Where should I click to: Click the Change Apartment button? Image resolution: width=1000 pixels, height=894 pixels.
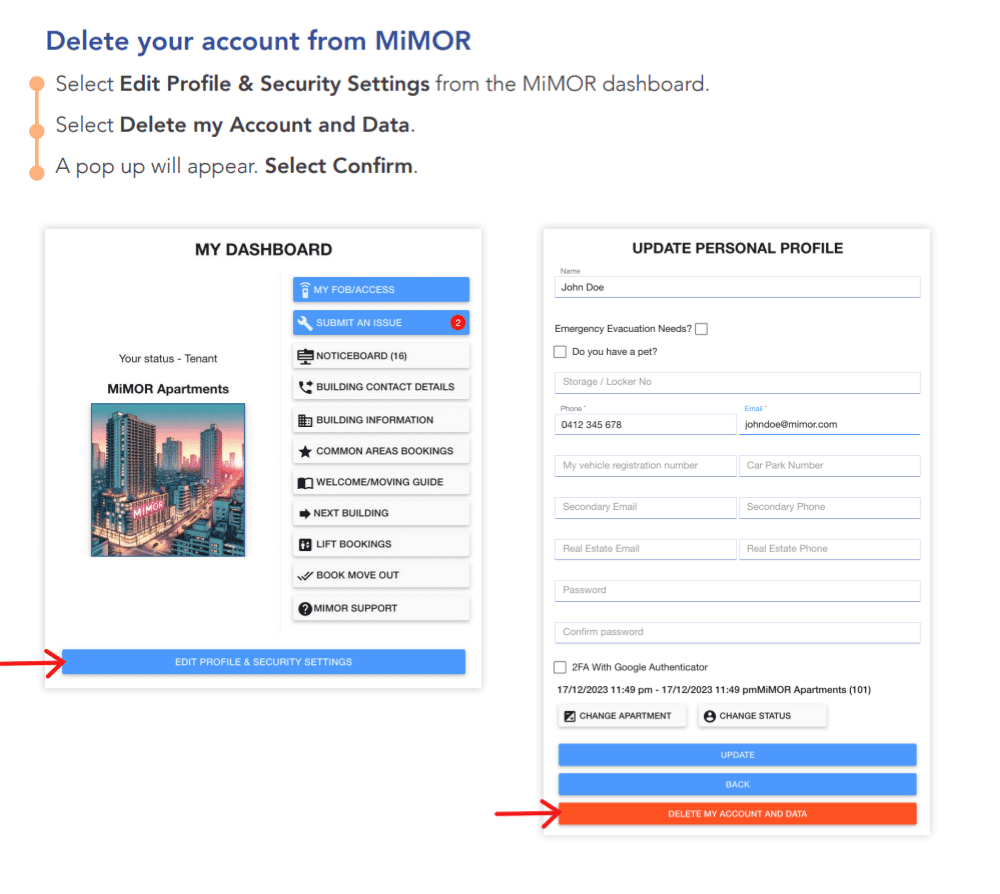622,715
